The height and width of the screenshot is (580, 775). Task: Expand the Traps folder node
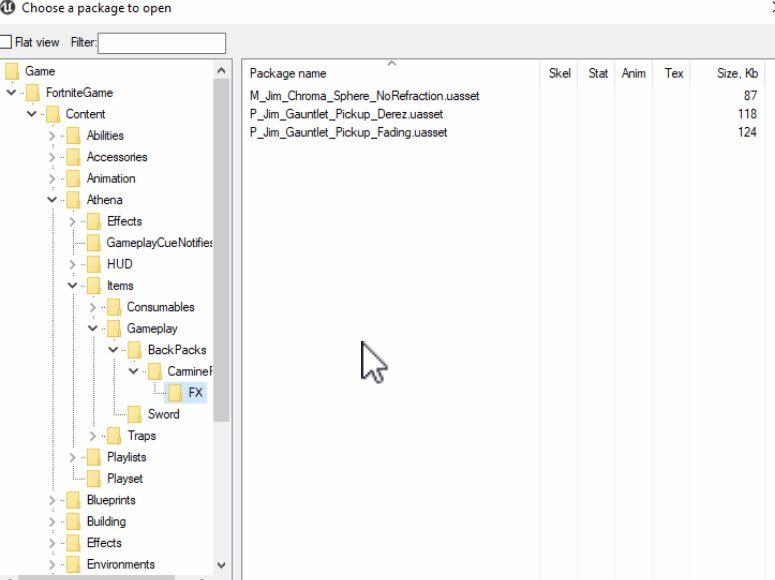pyautogui.click(x=92, y=436)
